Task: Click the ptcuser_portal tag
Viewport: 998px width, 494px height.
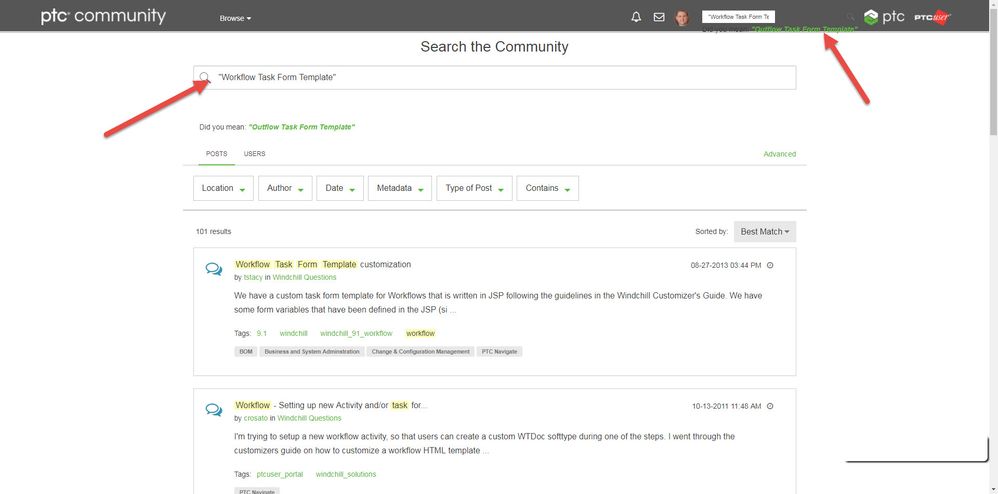Action: tap(279, 474)
